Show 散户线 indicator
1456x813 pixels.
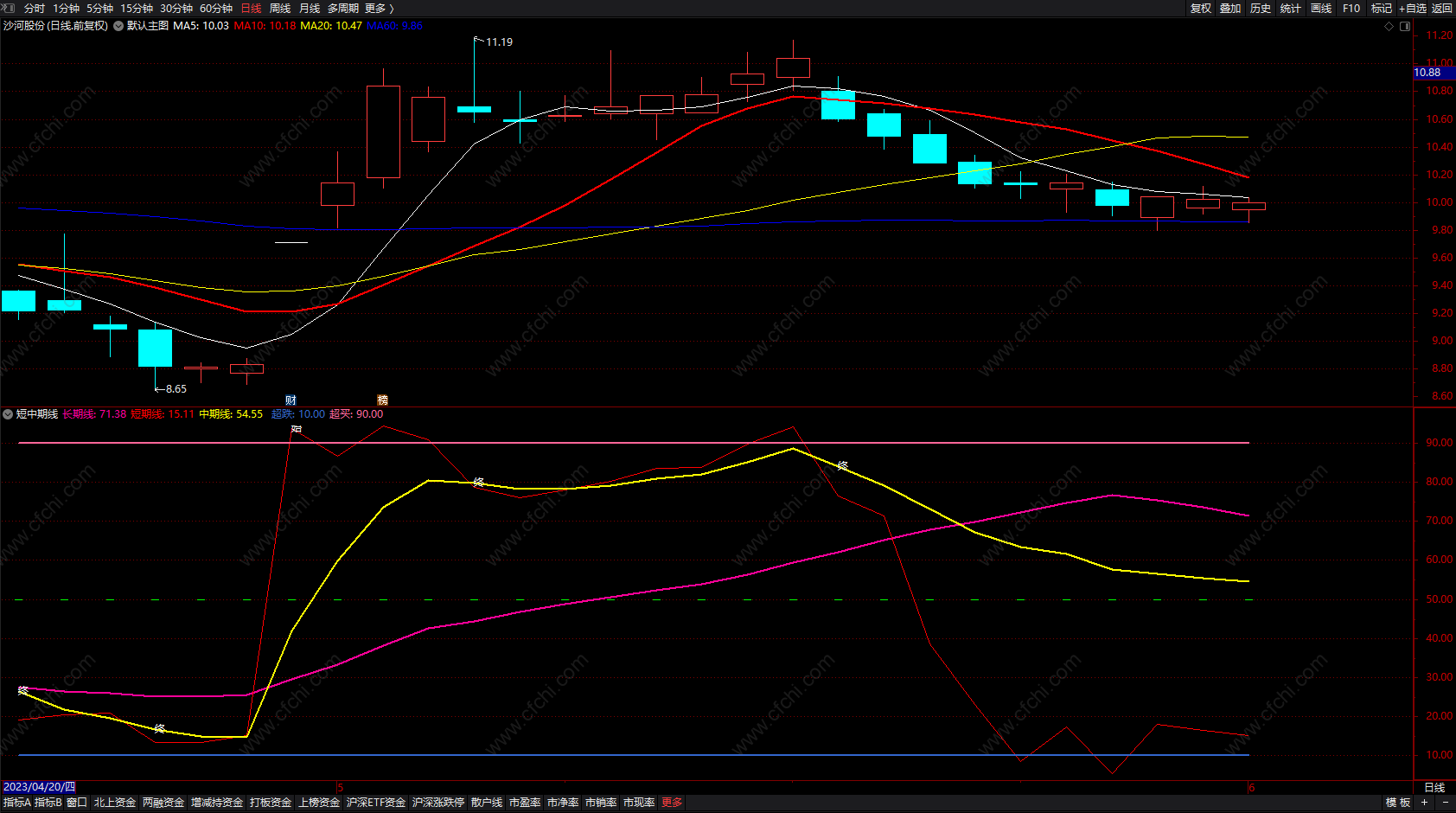tap(487, 803)
